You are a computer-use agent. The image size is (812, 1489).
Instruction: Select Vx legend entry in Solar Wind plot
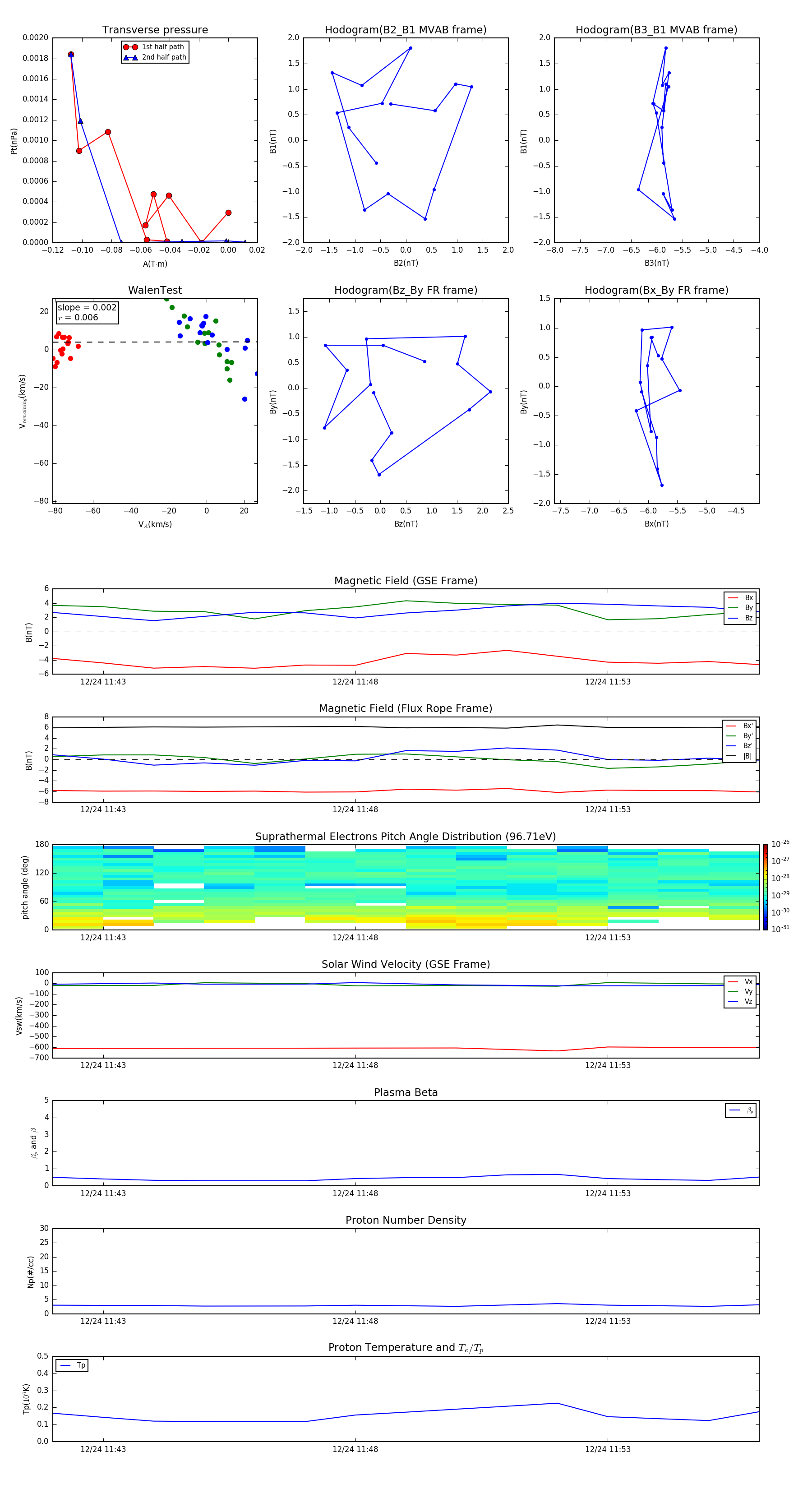point(740,981)
